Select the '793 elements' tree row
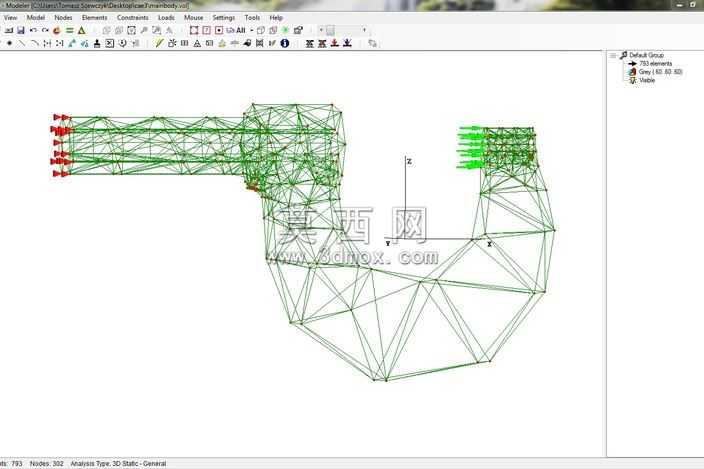 [x=656, y=64]
